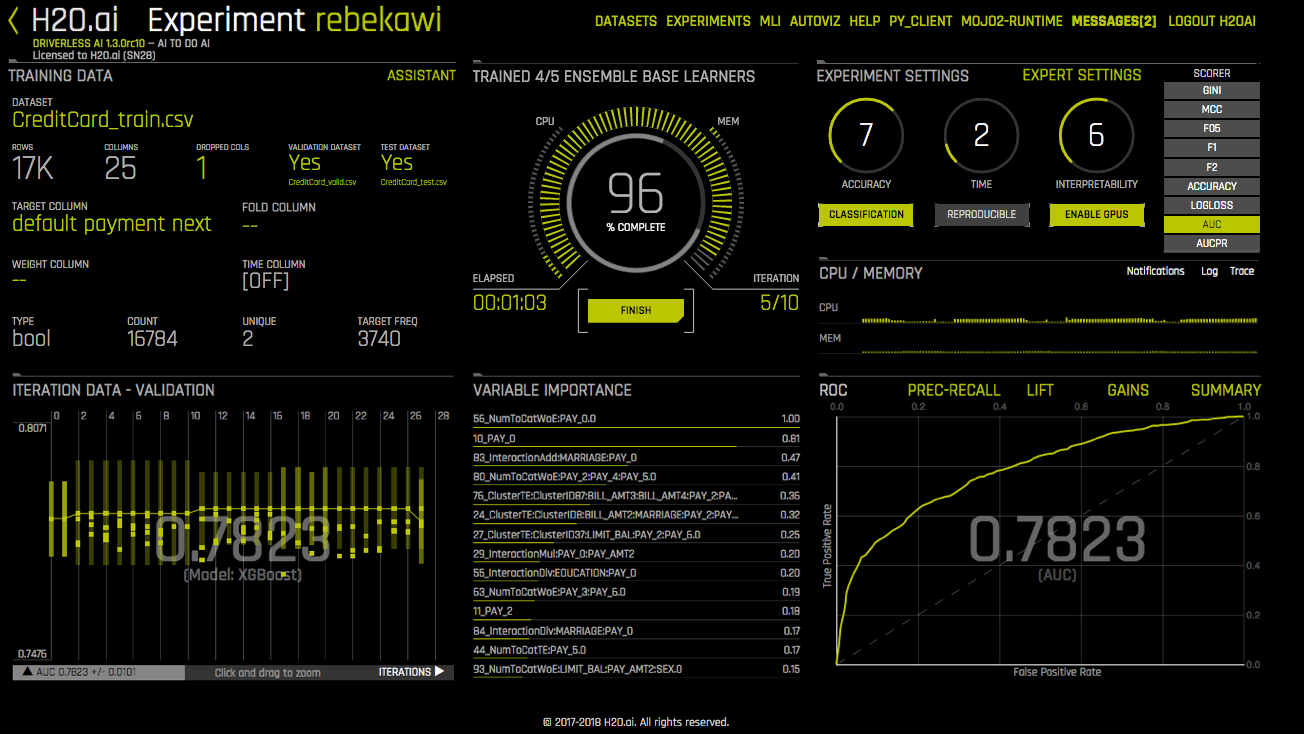Select variable 63_NumToCatWoE:PAY_3:PAY_6.0
The height and width of the screenshot is (734, 1304).
tap(636, 592)
